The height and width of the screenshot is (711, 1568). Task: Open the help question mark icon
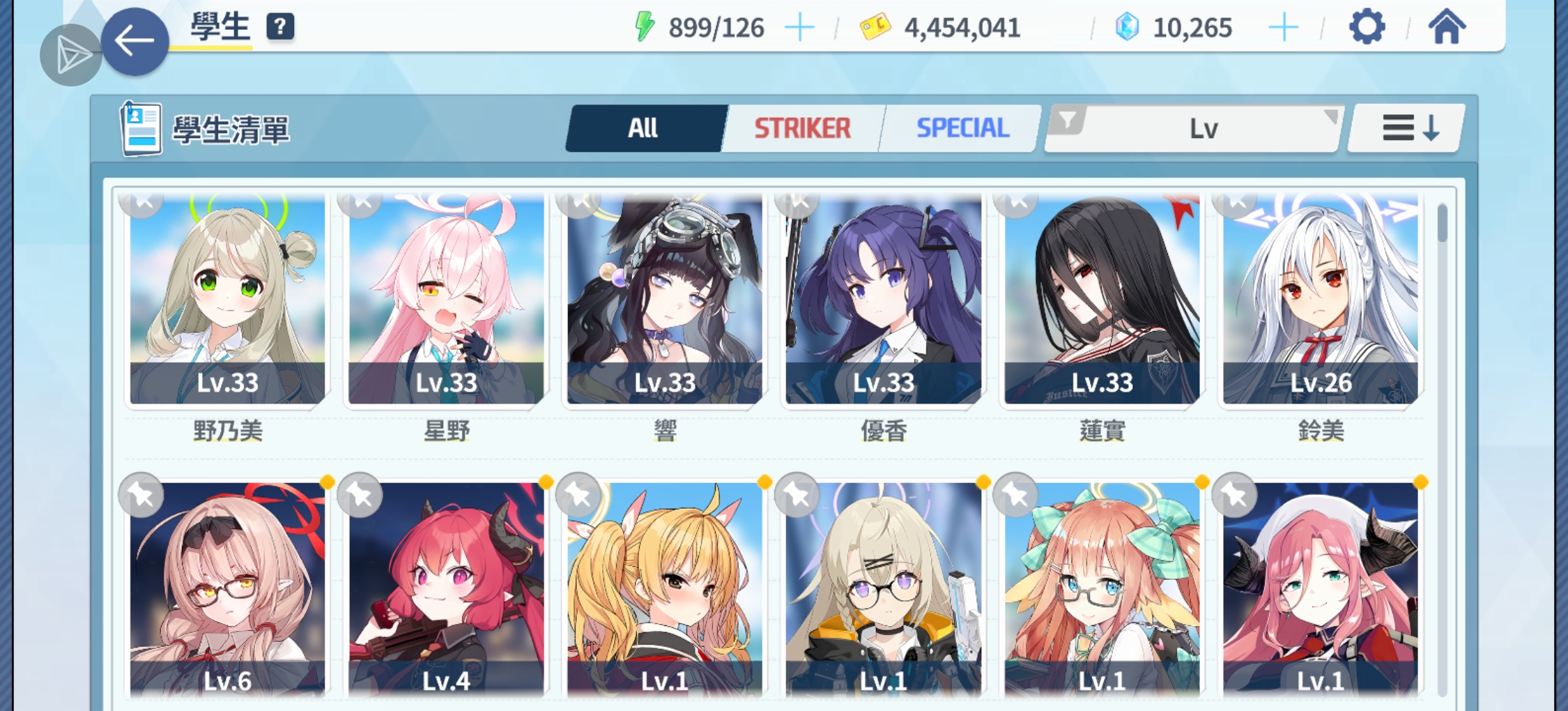point(280,27)
